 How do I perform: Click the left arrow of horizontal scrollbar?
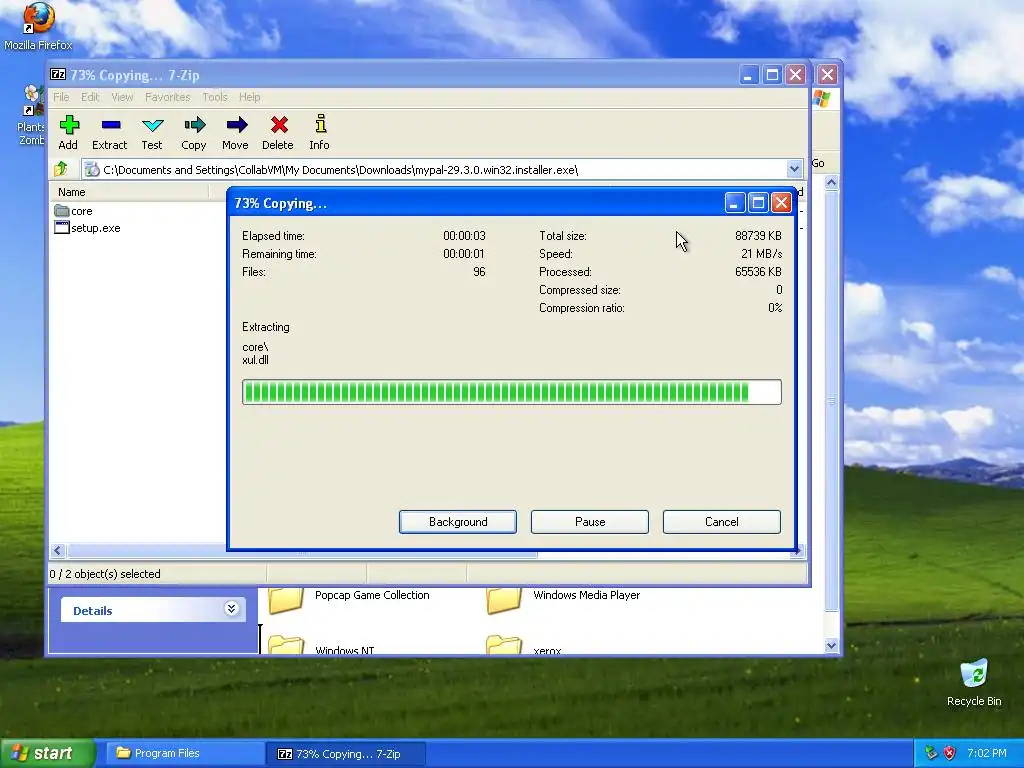(57, 551)
